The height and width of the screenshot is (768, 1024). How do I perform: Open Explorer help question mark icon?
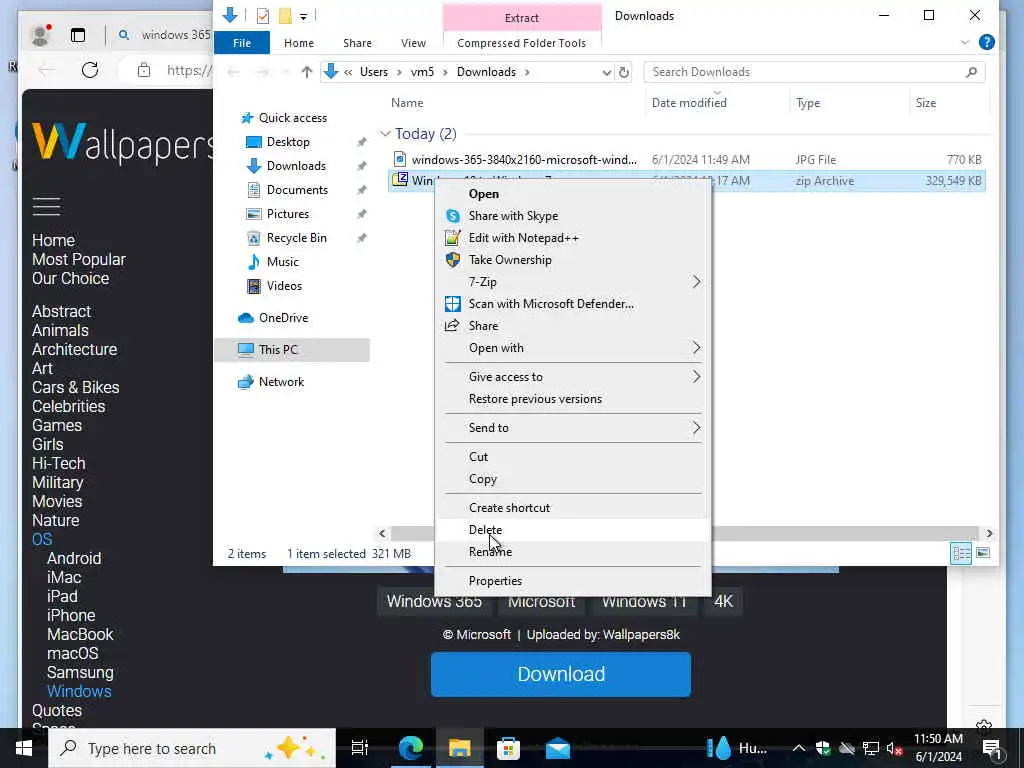point(987,42)
